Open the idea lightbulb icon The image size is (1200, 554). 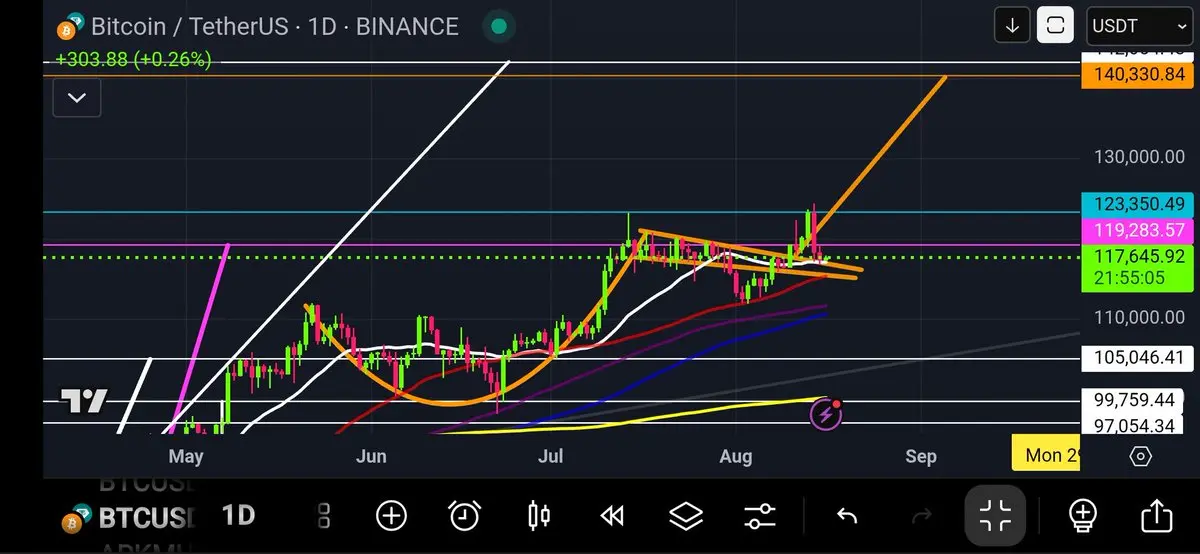[1083, 516]
